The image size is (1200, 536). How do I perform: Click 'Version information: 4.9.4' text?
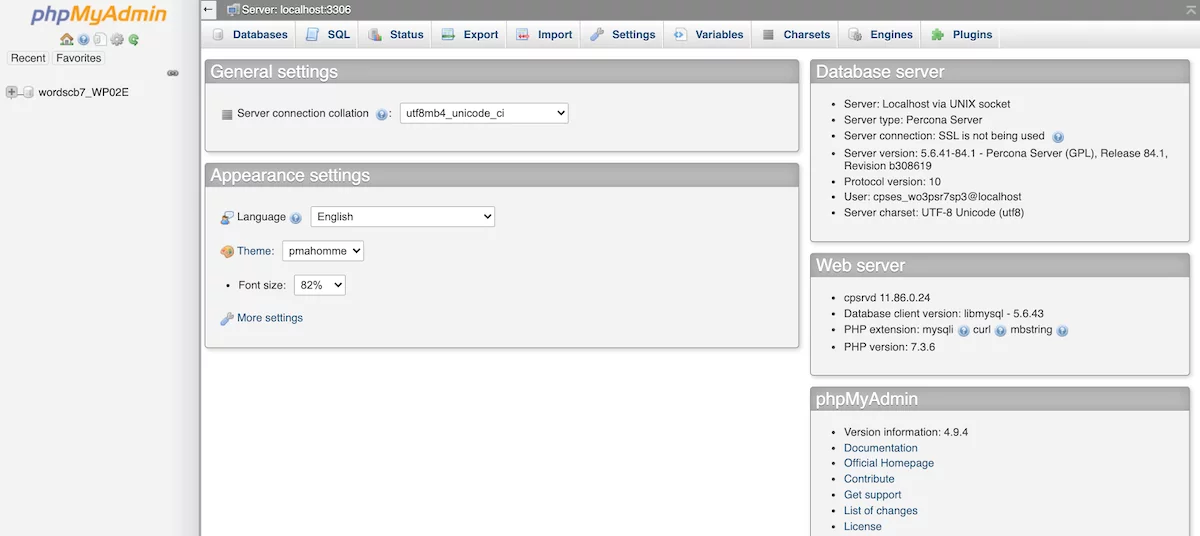pyautogui.click(x=906, y=432)
